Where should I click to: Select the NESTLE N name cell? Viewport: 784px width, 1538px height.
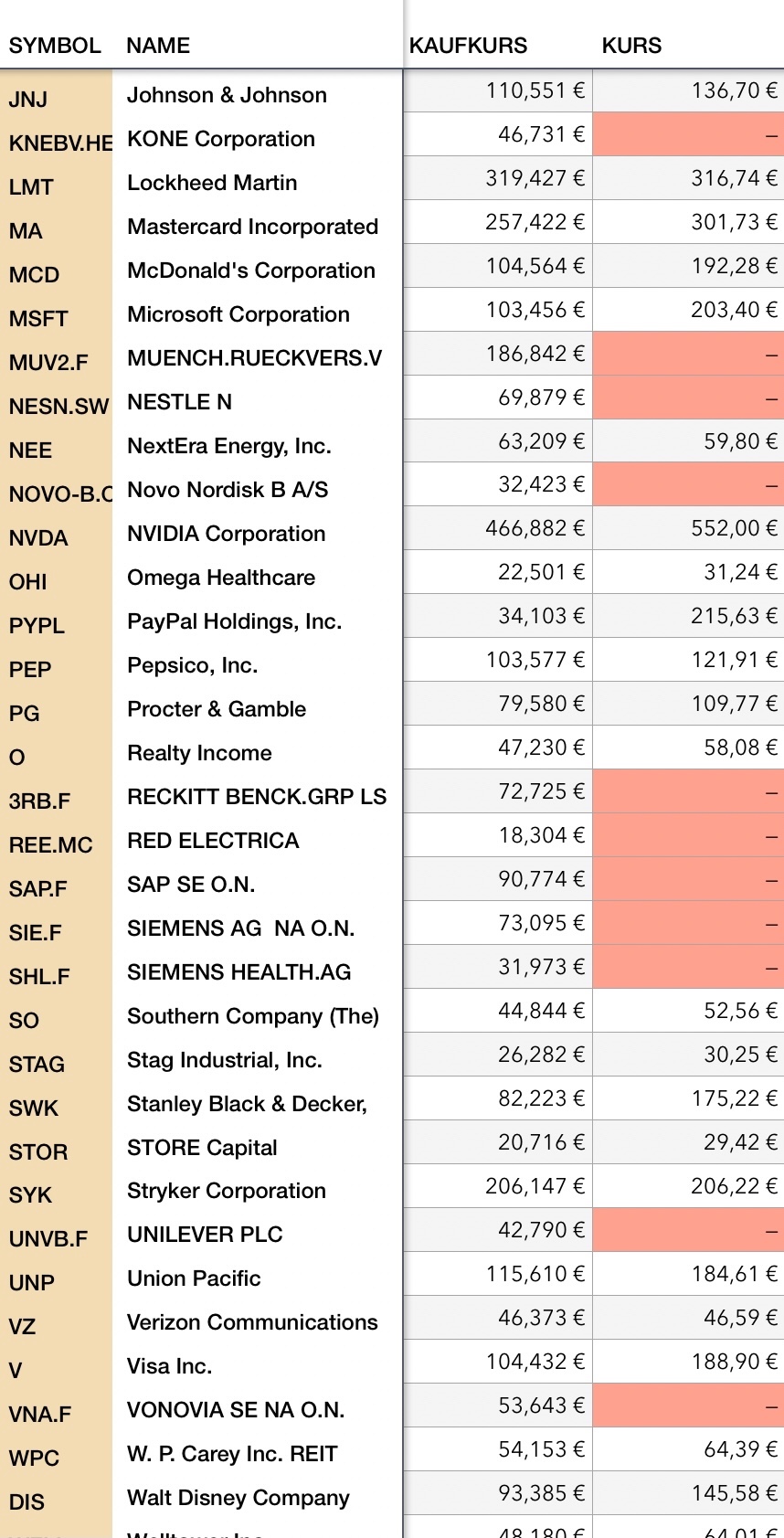[179, 402]
